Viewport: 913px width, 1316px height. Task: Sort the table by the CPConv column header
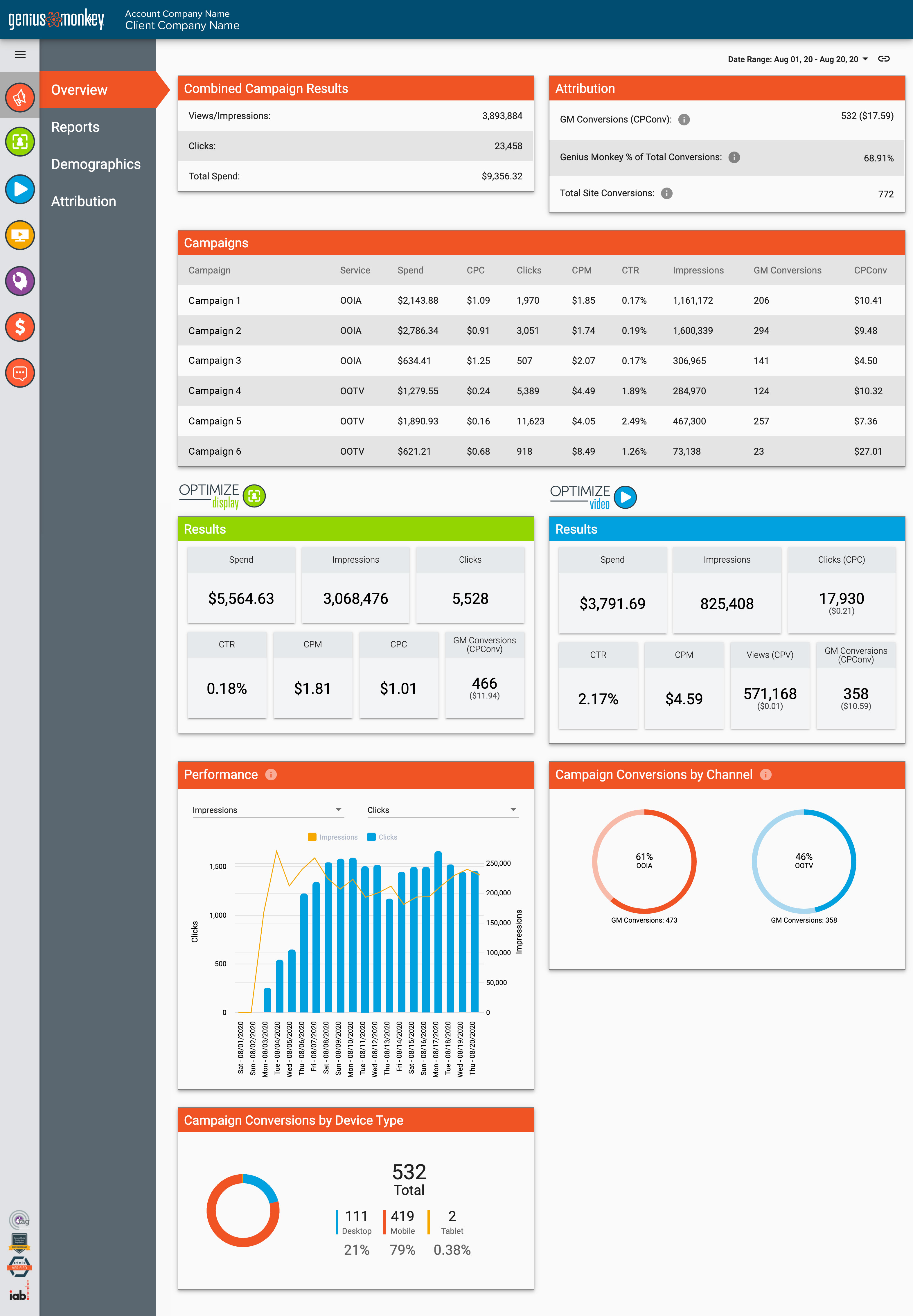870,271
